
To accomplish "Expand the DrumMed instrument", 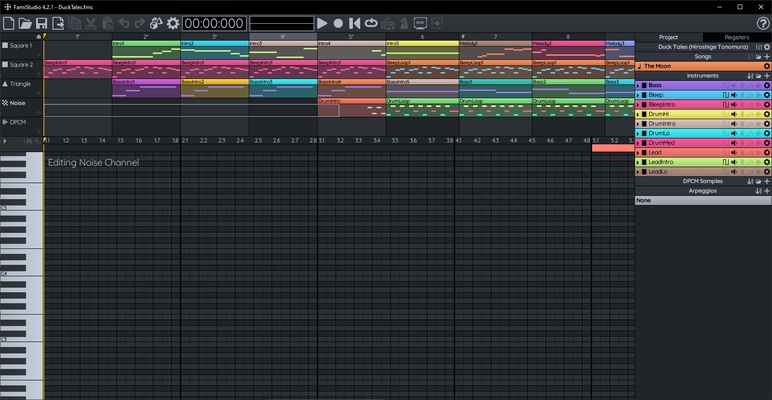I will pos(638,143).
